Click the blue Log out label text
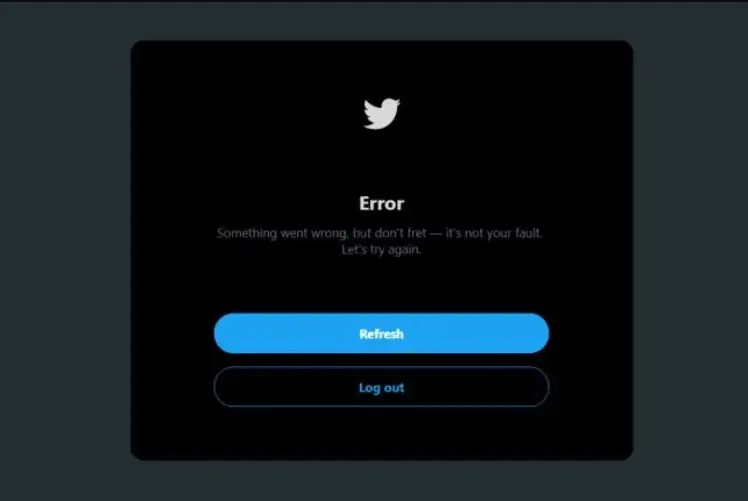This screenshot has height=501, width=748. coord(381,388)
